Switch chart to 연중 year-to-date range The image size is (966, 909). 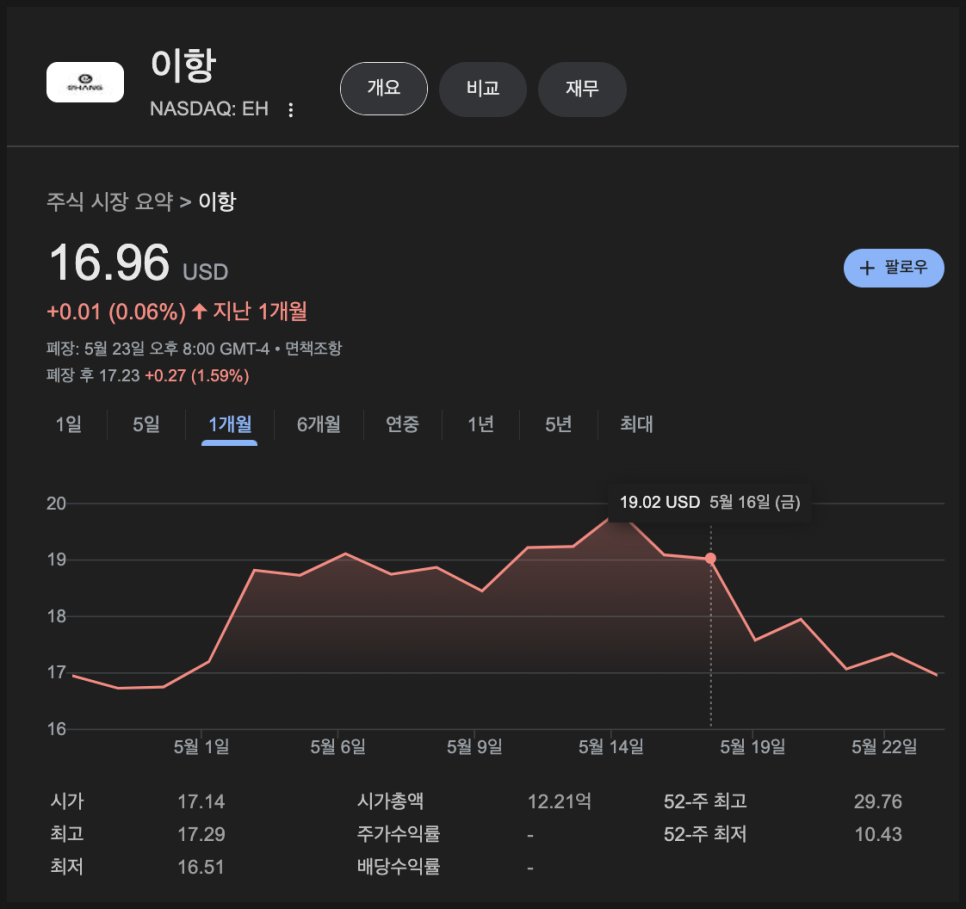402,424
